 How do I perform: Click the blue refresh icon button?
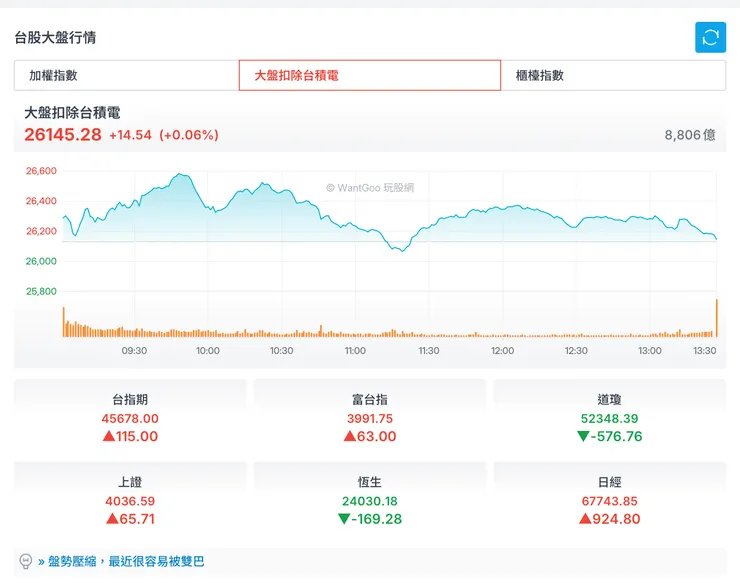[x=710, y=37]
